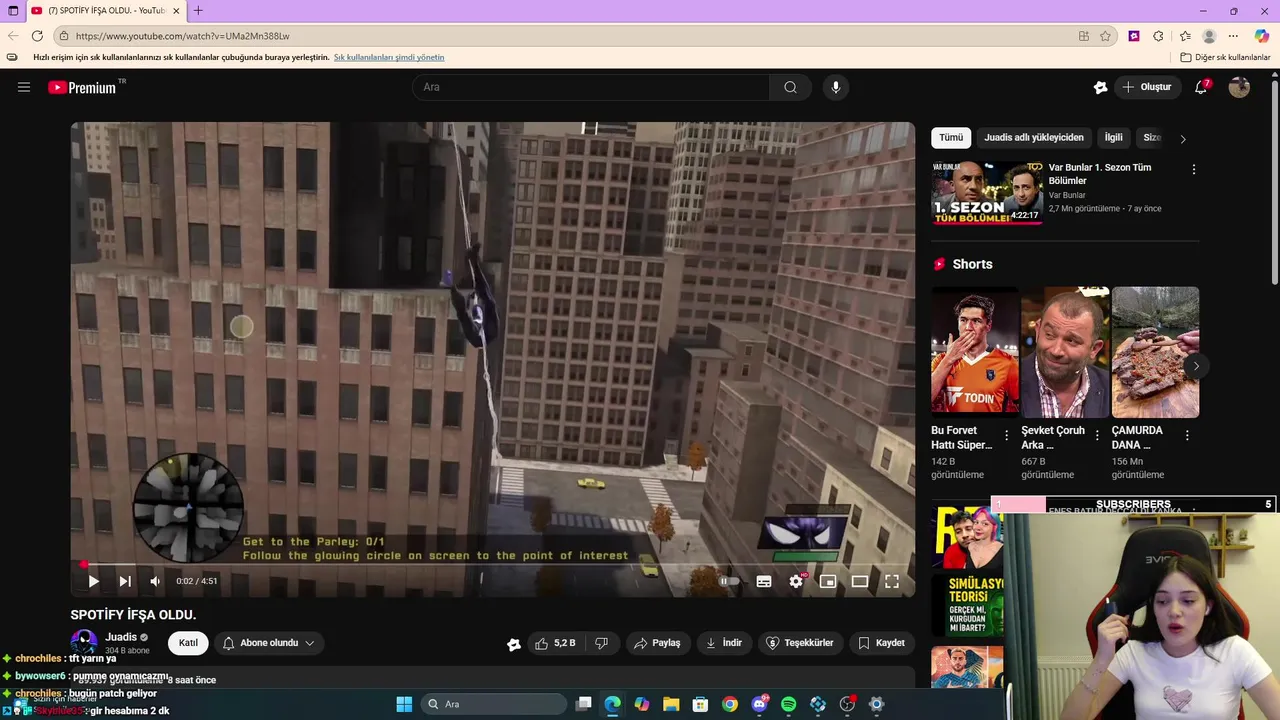Refresh the browser page
The height and width of the screenshot is (720, 1280).
(37, 36)
